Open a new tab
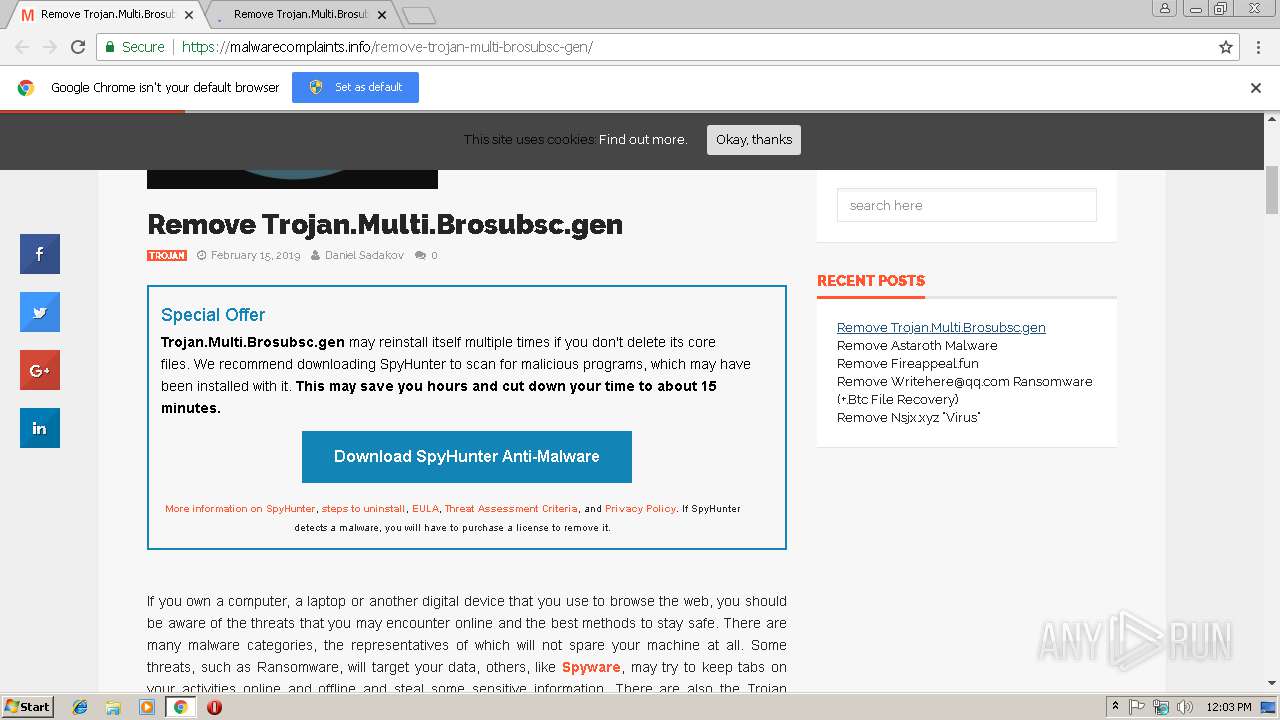This screenshot has height=720, width=1280. pos(419,15)
